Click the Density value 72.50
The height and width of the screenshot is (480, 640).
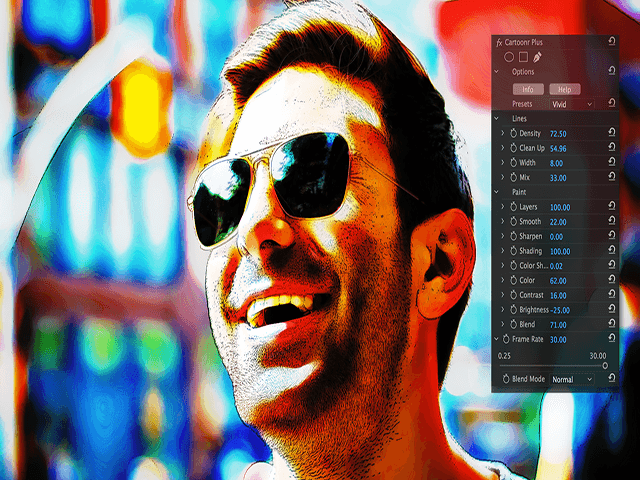pyautogui.click(x=558, y=134)
